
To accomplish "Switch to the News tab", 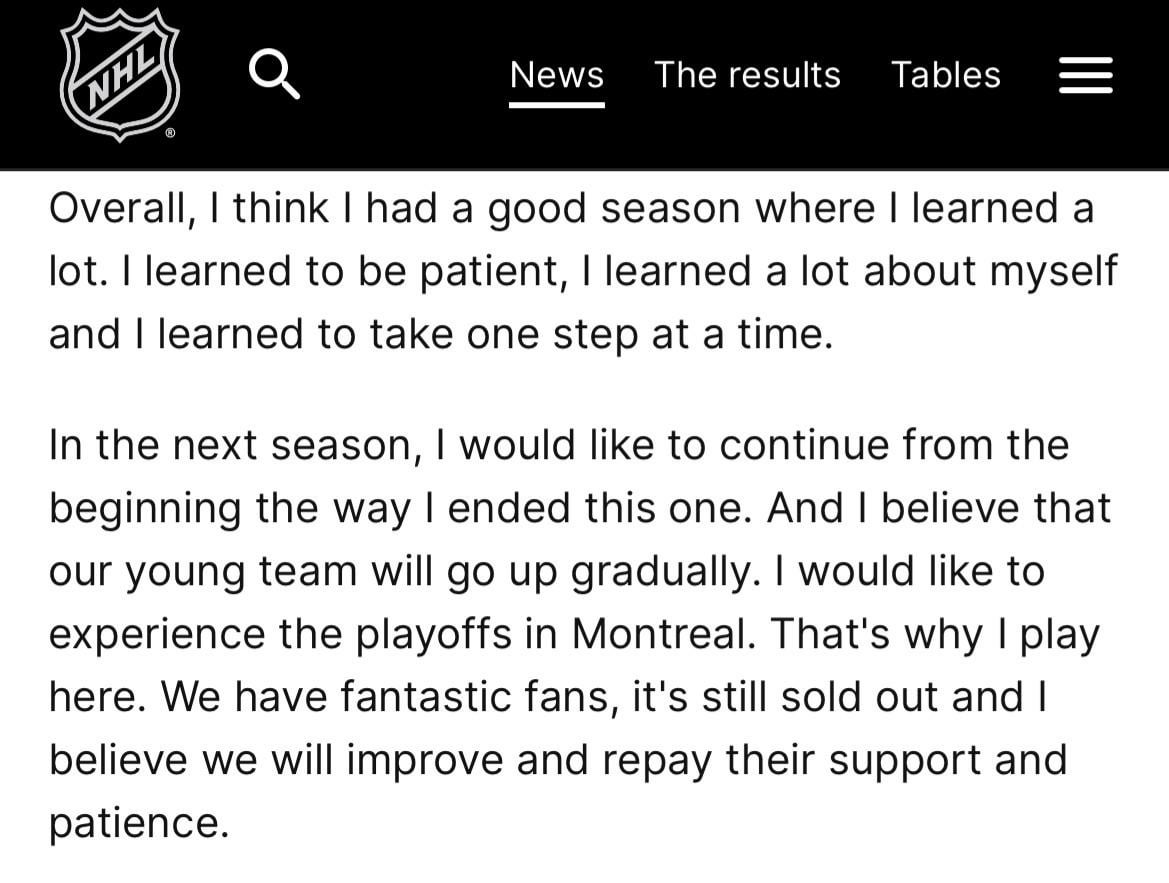I will tap(556, 75).
